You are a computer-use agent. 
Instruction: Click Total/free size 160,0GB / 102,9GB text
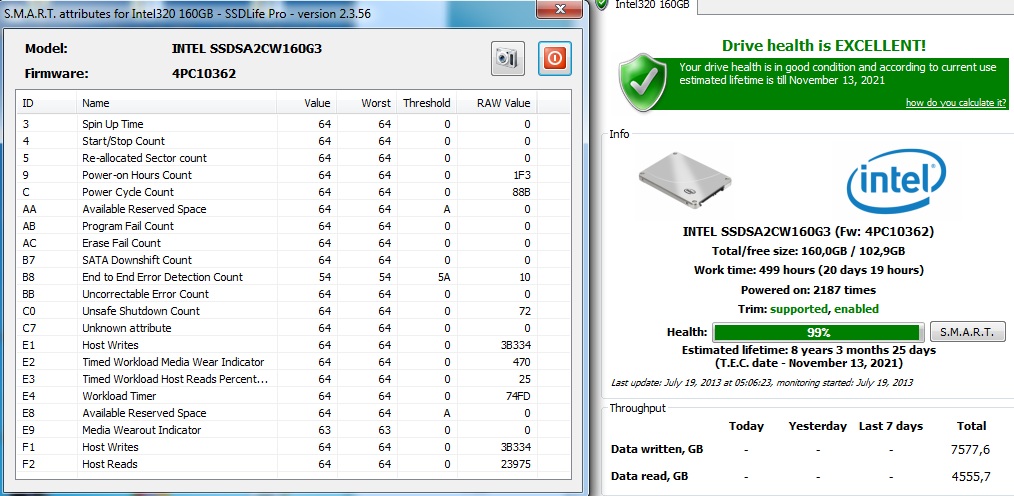(x=808, y=251)
